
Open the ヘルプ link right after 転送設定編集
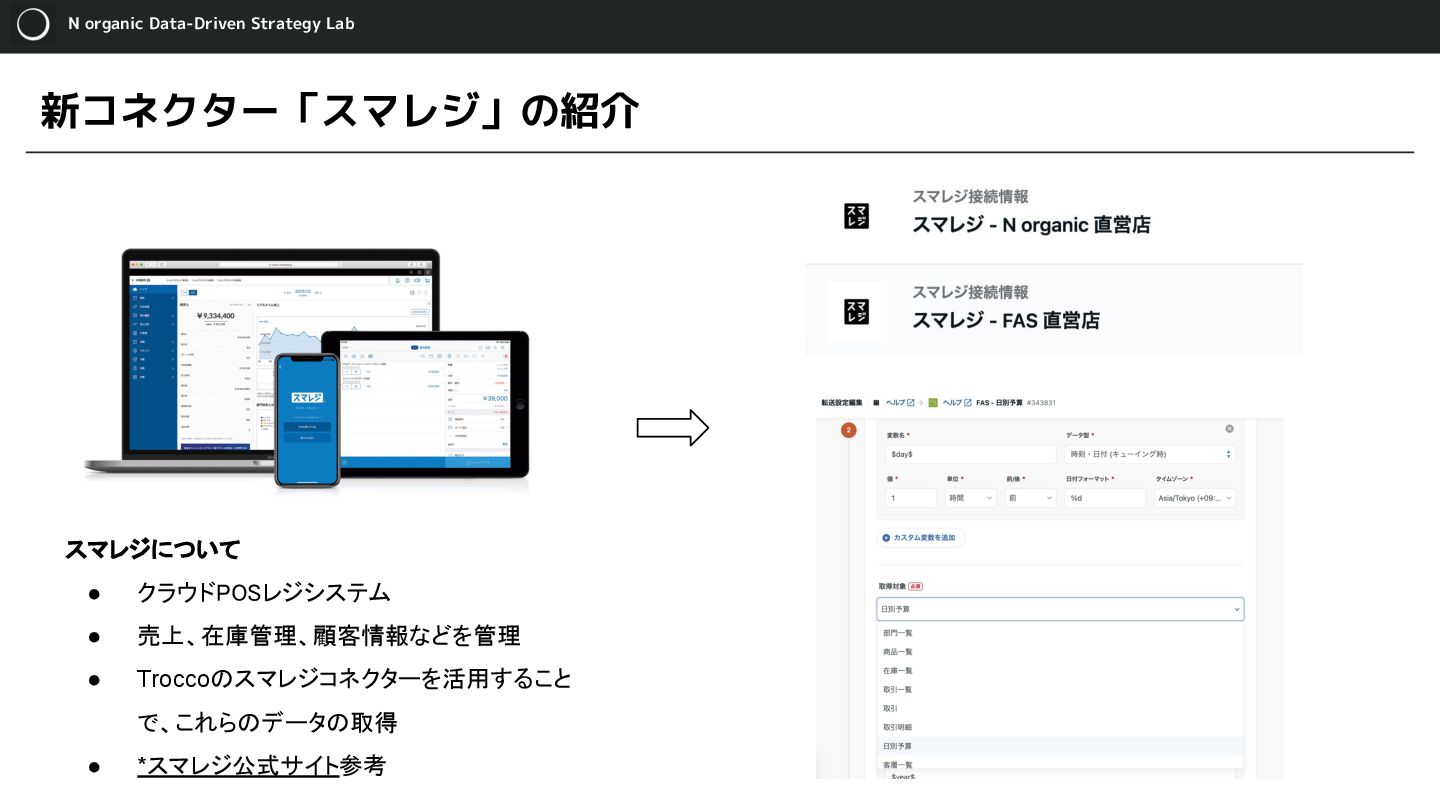click(x=900, y=402)
